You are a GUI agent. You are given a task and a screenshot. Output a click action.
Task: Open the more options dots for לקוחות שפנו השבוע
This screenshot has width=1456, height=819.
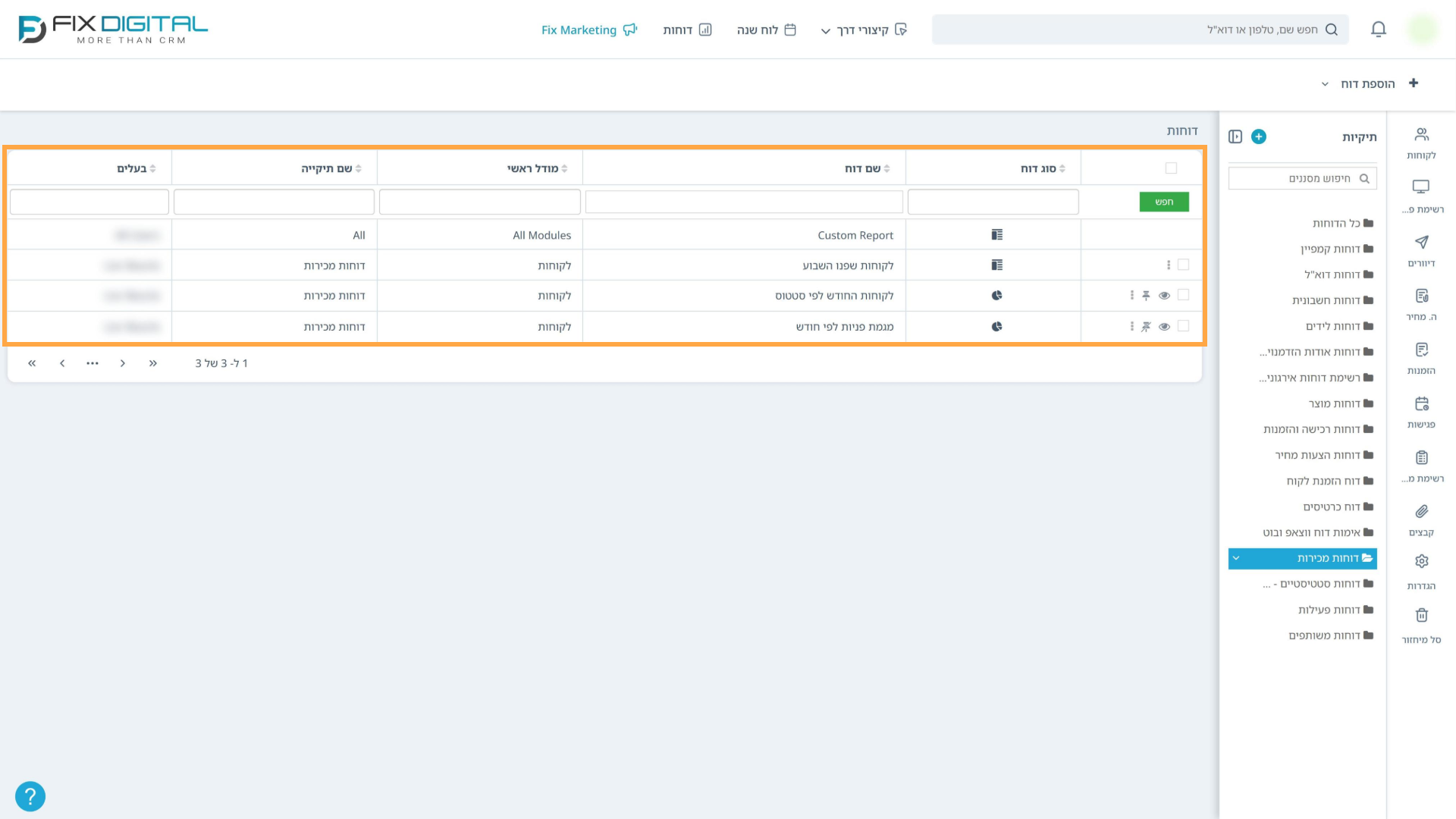tap(1168, 265)
